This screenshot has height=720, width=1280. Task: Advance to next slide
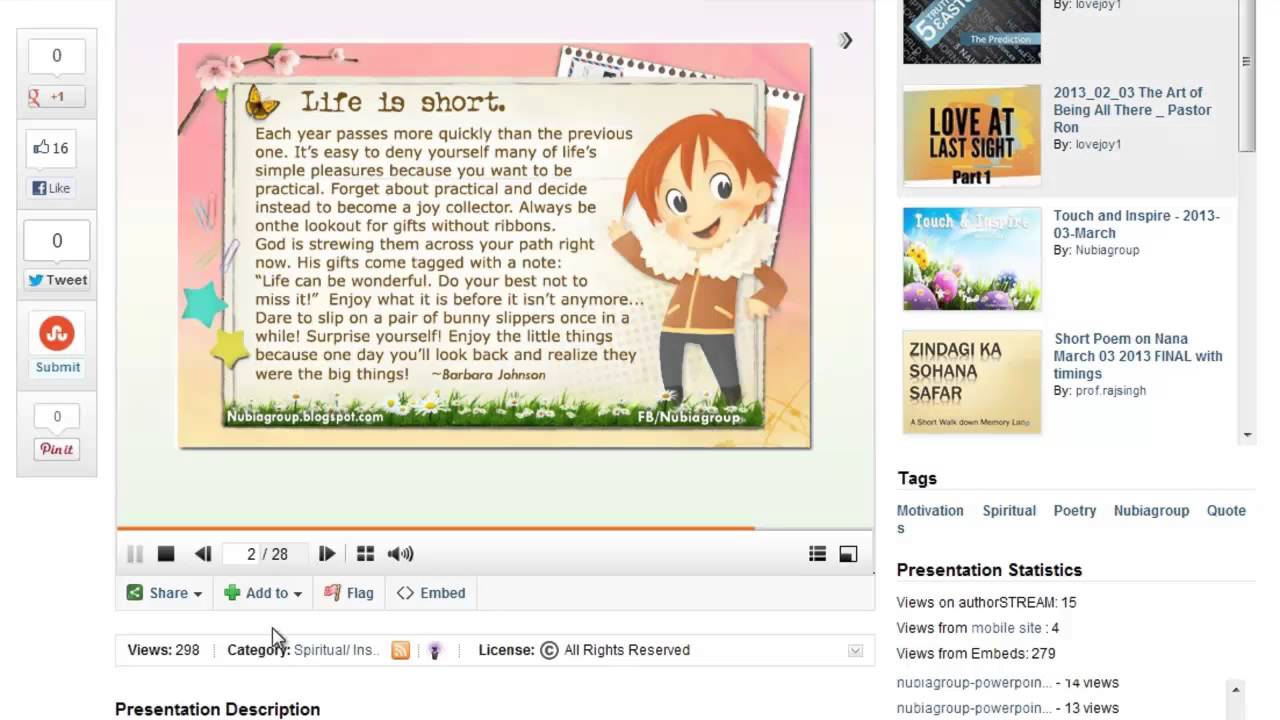tap(326, 554)
